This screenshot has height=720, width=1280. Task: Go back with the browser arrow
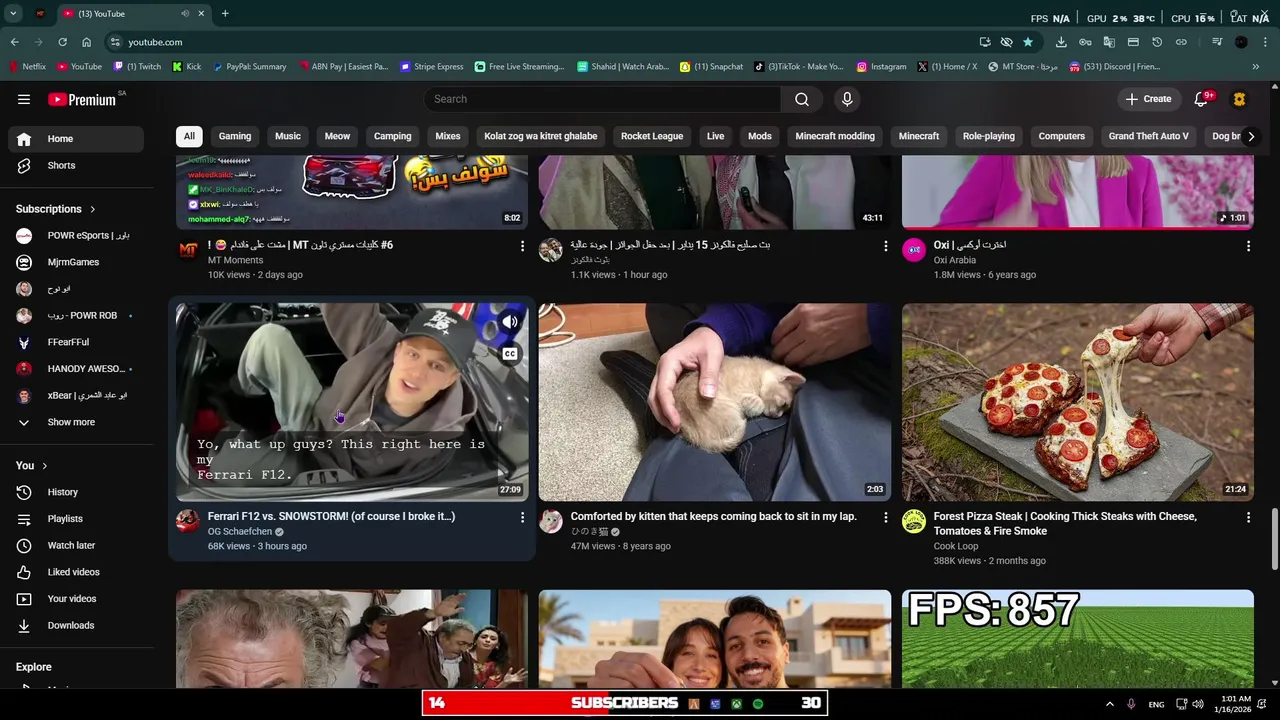pos(14,42)
